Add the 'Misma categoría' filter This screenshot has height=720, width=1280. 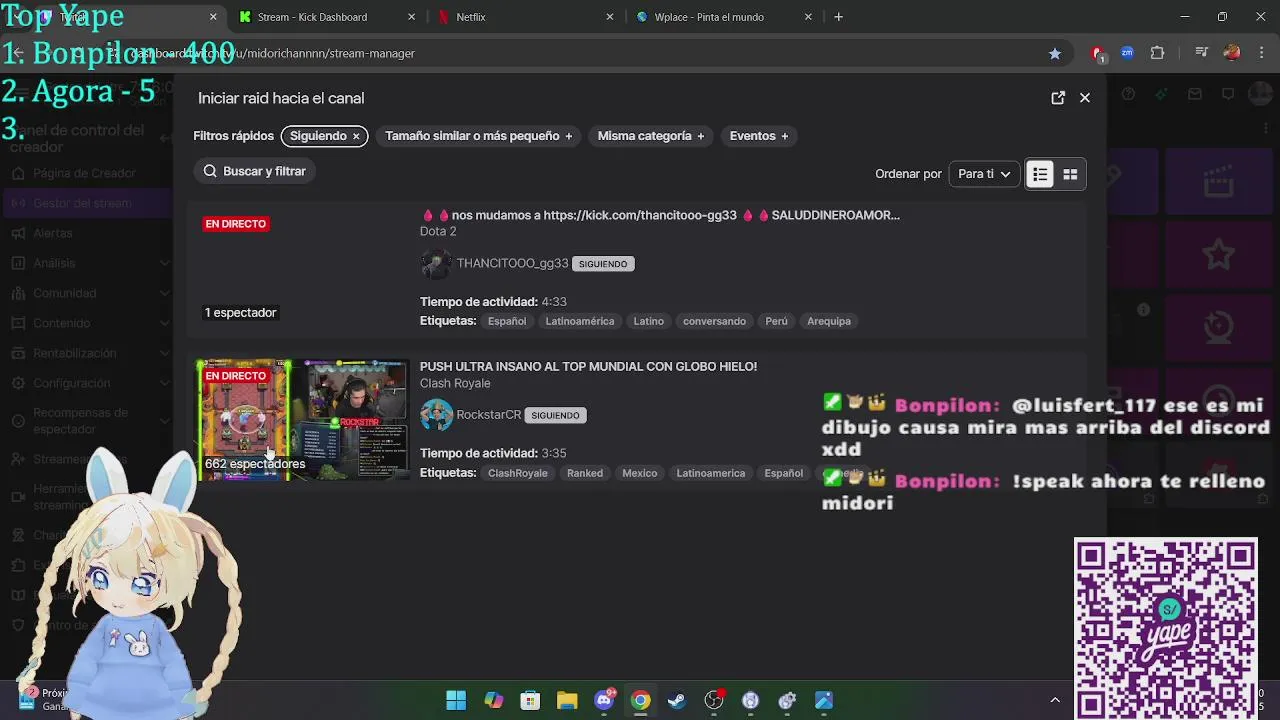[x=651, y=136]
